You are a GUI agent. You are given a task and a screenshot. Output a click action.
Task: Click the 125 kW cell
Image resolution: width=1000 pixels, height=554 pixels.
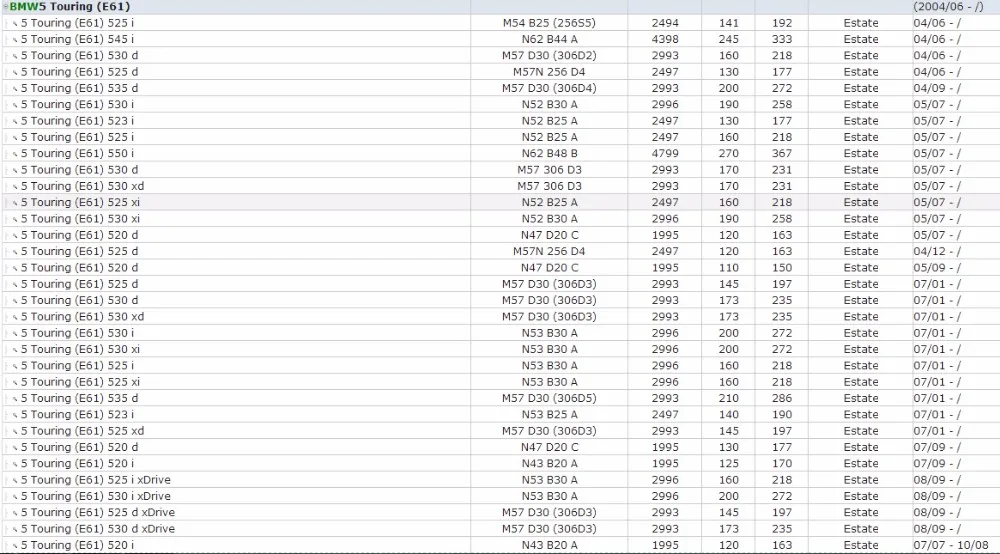(728, 463)
